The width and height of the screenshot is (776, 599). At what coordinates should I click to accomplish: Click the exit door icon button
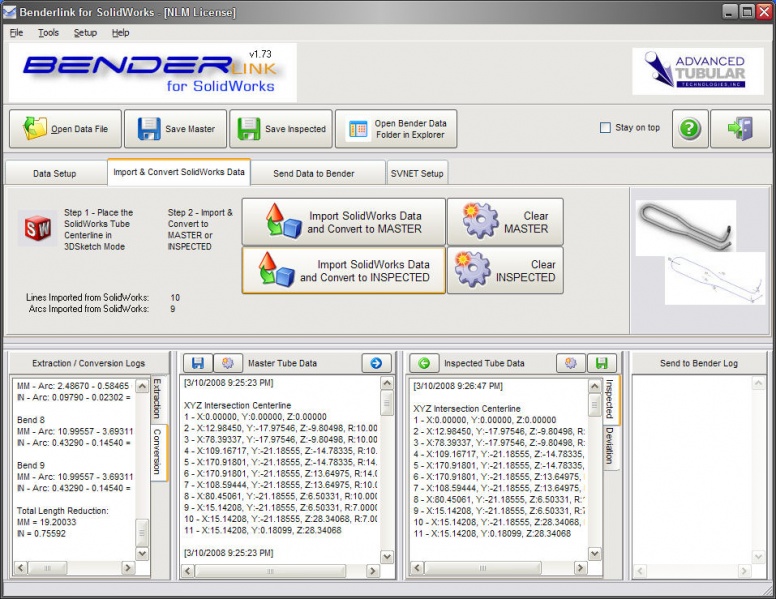(740, 129)
